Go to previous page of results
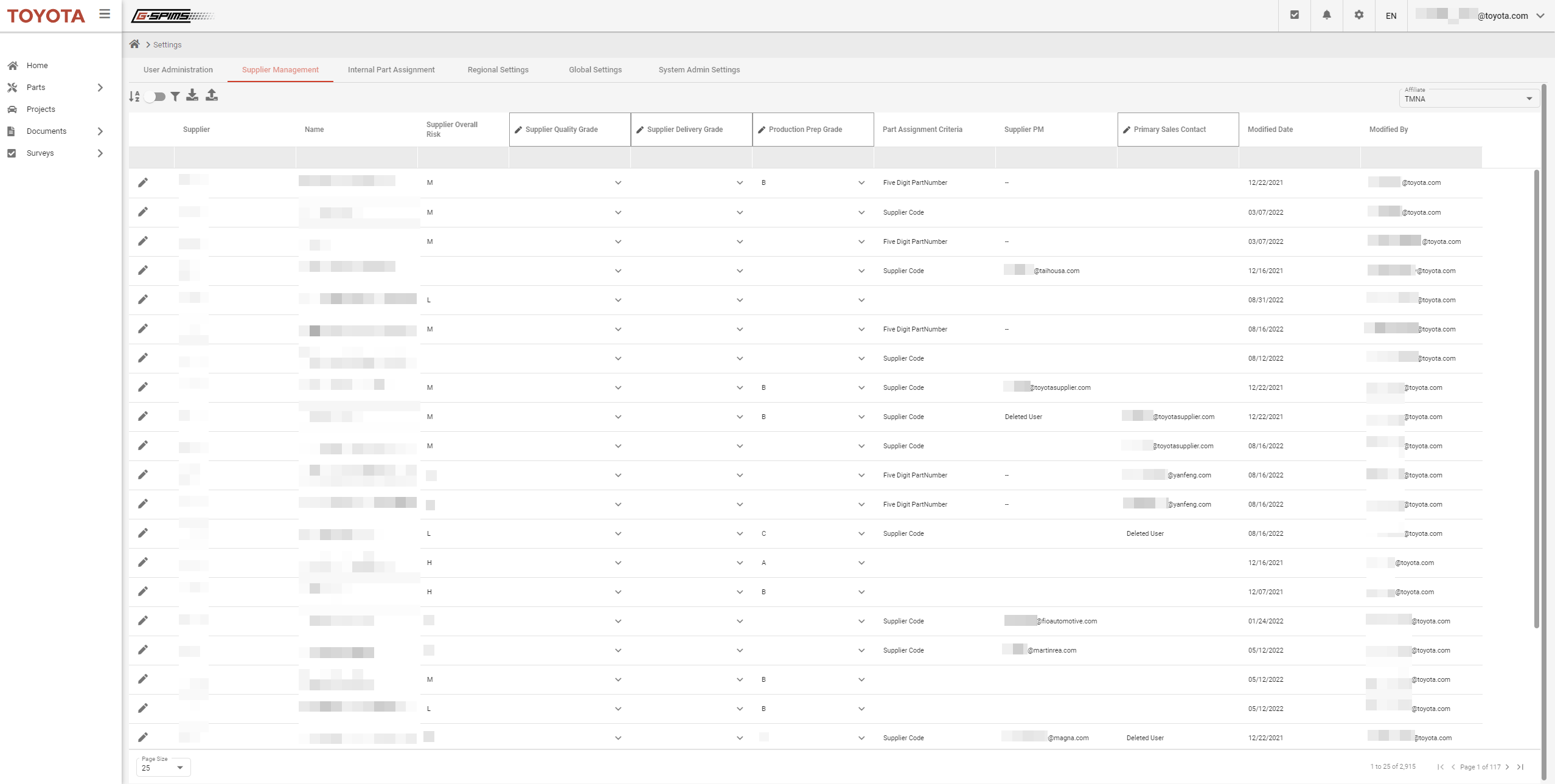Screen dimensions: 1555x784 pyautogui.click(x=1453, y=767)
